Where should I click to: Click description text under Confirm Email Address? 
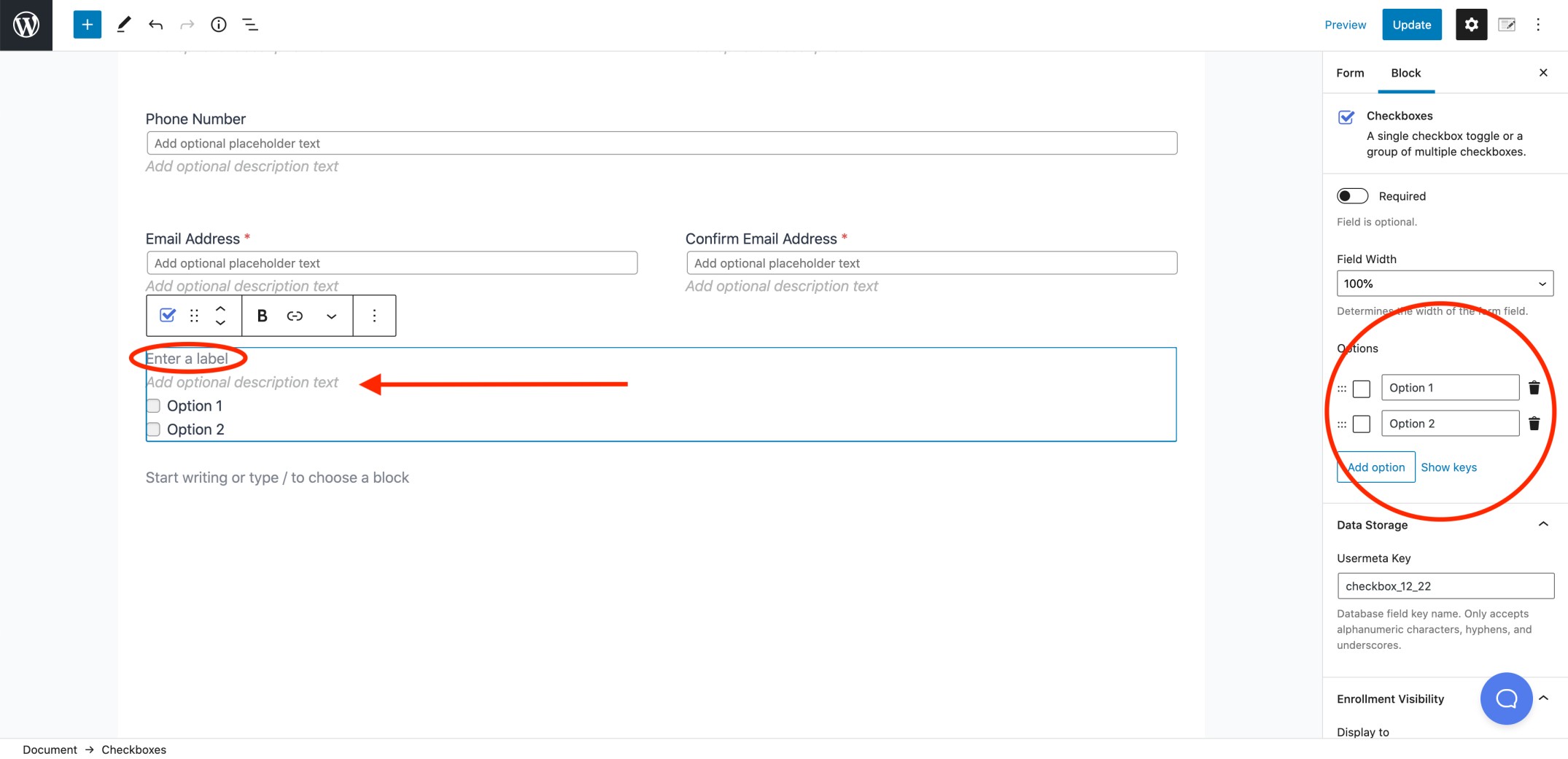pyautogui.click(x=781, y=286)
